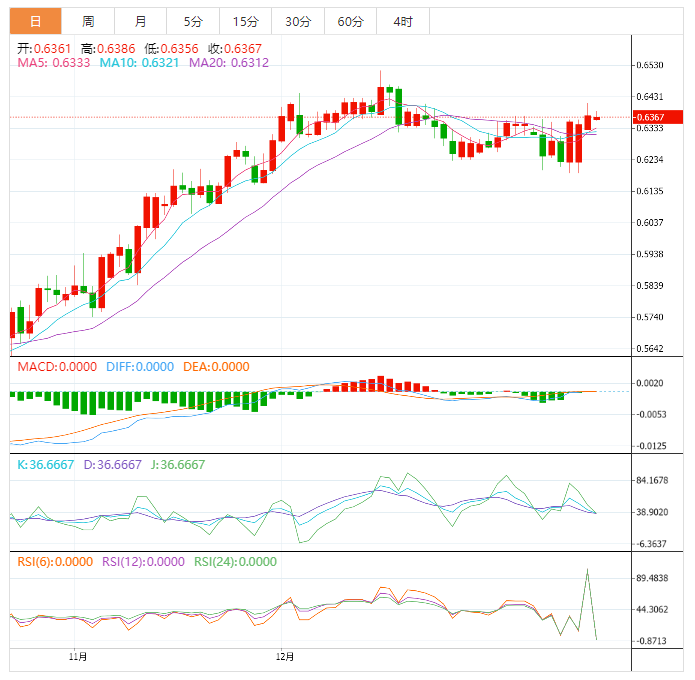Click the DEA value label
This screenshot has width=695, height=680.
[x=214, y=367]
